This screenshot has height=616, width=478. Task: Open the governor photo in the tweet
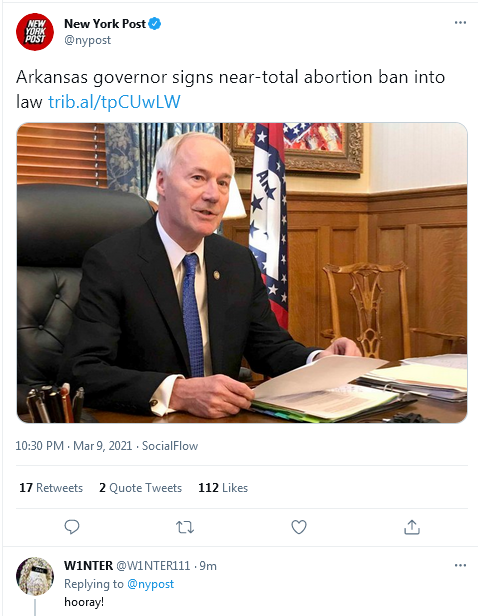click(242, 273)
